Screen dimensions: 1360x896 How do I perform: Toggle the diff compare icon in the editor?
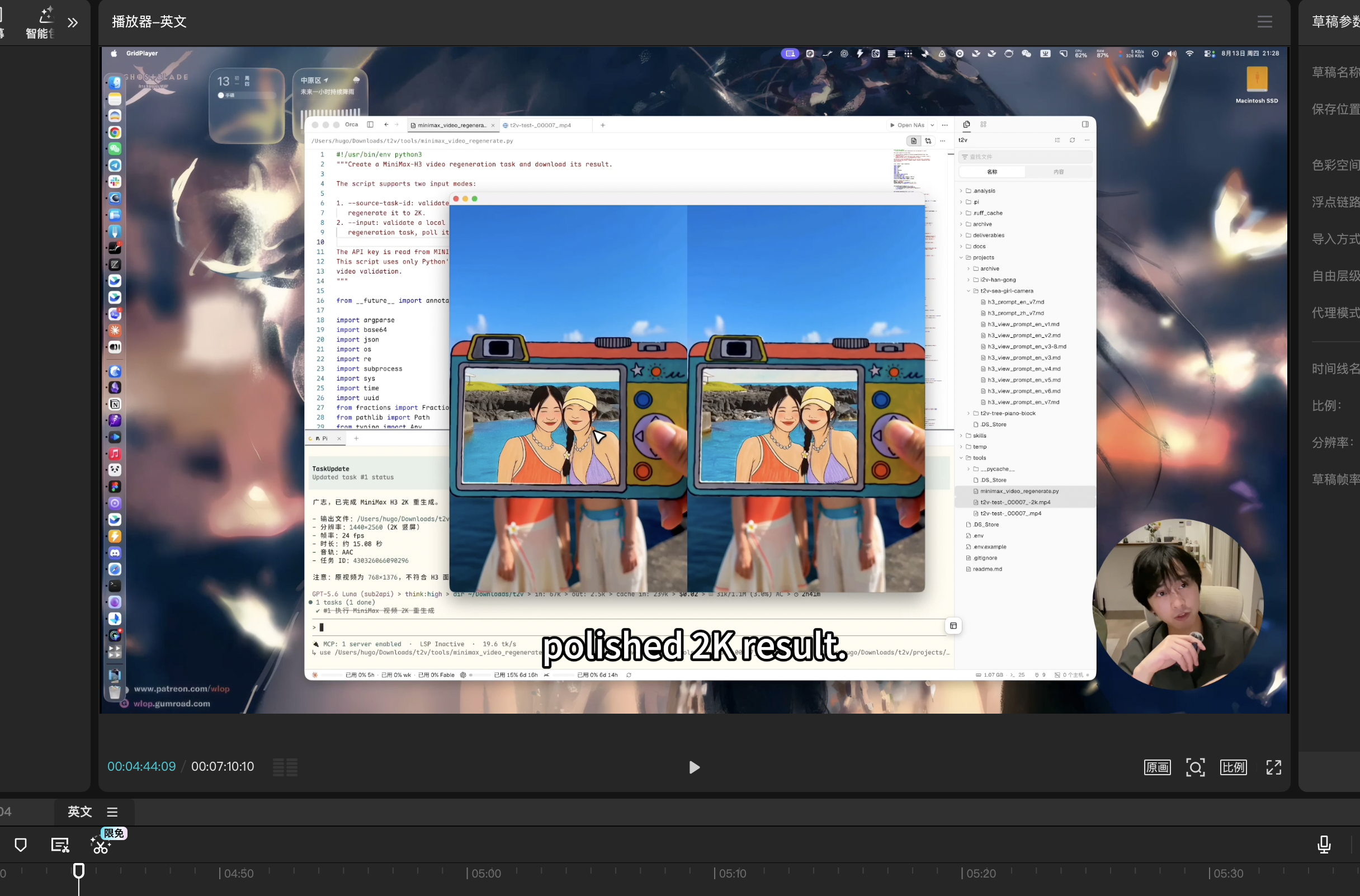(928, 140)
